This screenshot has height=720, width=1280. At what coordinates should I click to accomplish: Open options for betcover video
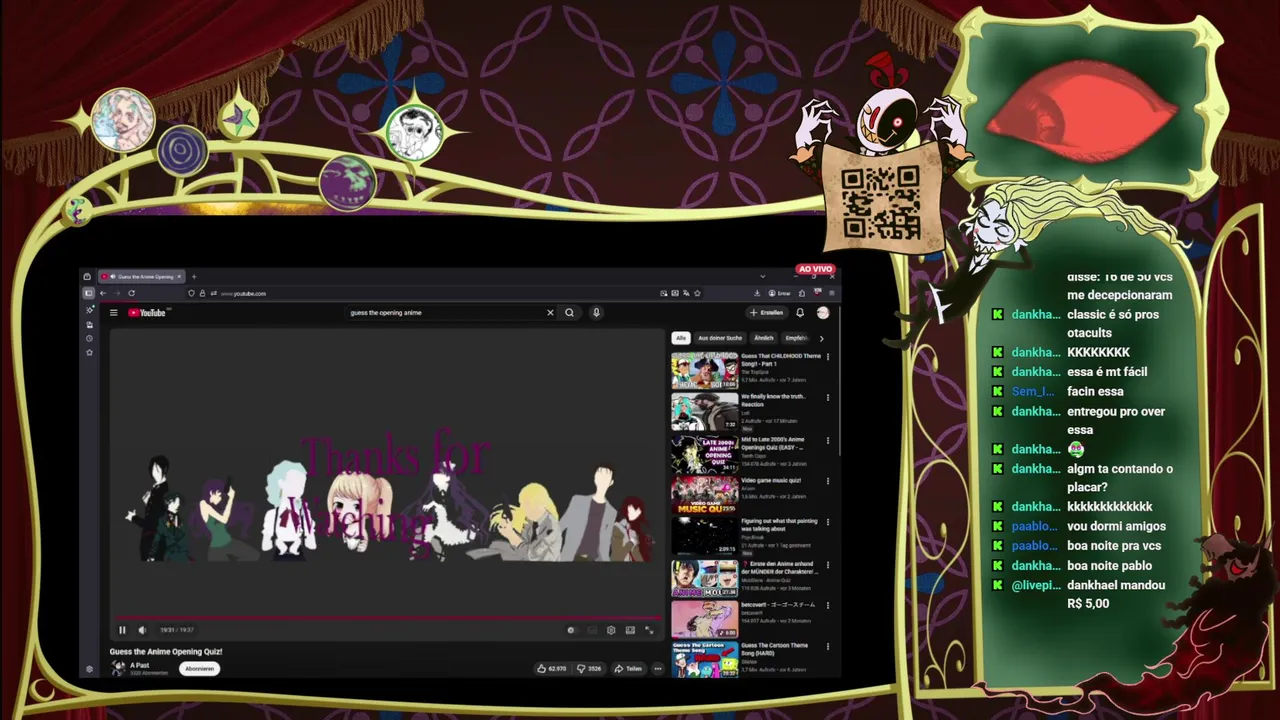(827, 605)
